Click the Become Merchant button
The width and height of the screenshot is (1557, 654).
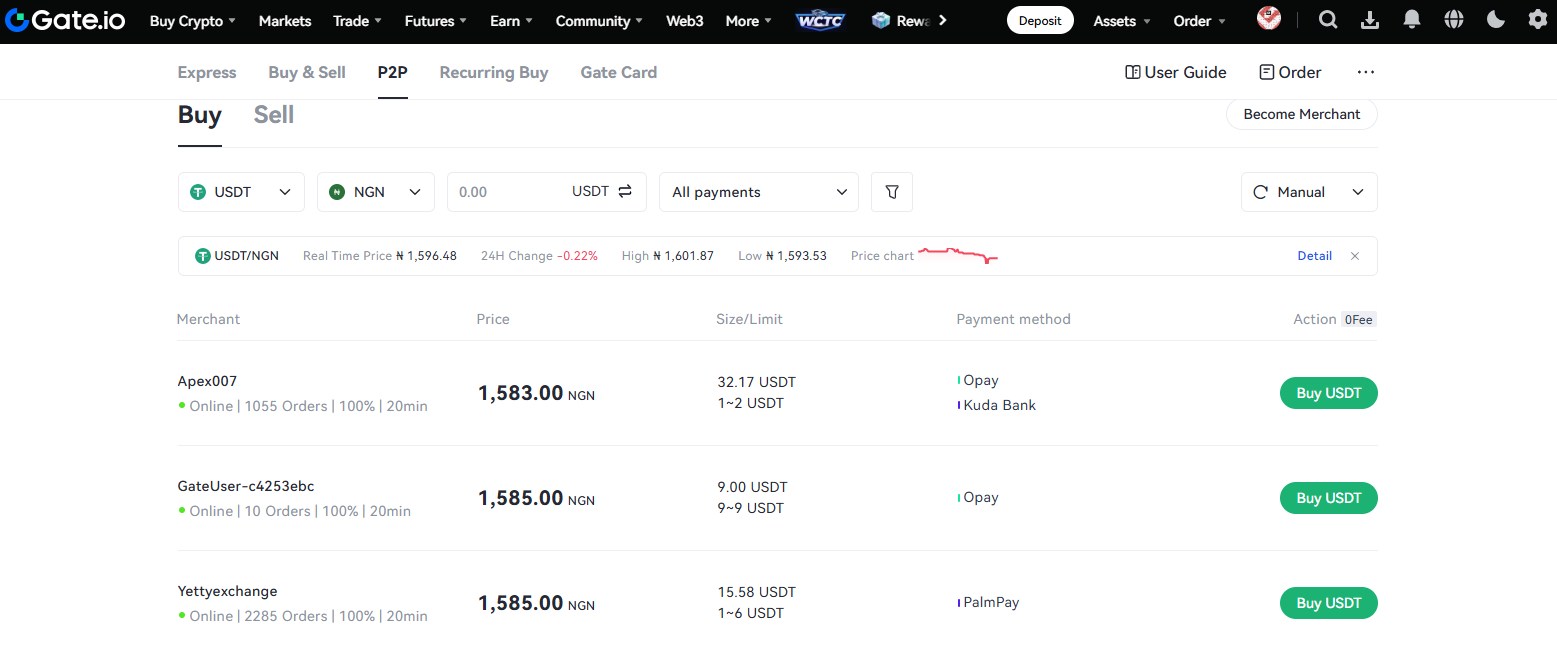click(1302, 114)
